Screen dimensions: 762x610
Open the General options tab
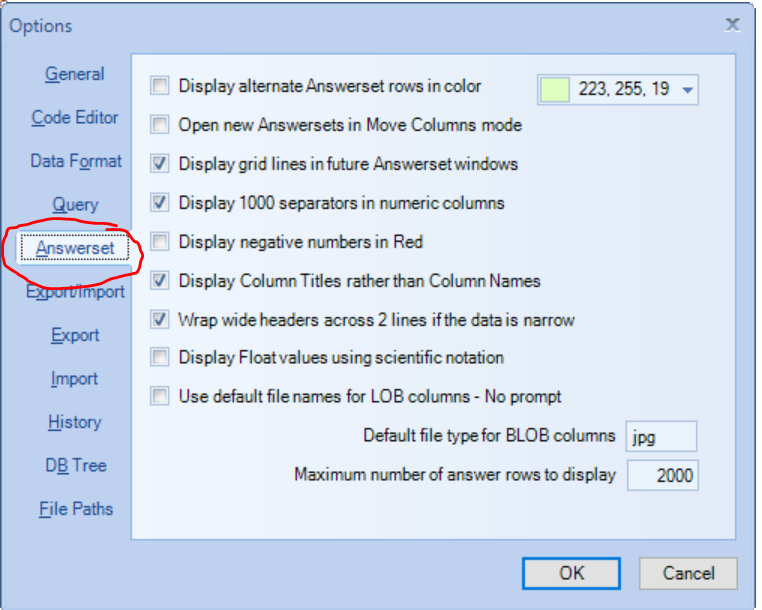click(x=74, y=74)
